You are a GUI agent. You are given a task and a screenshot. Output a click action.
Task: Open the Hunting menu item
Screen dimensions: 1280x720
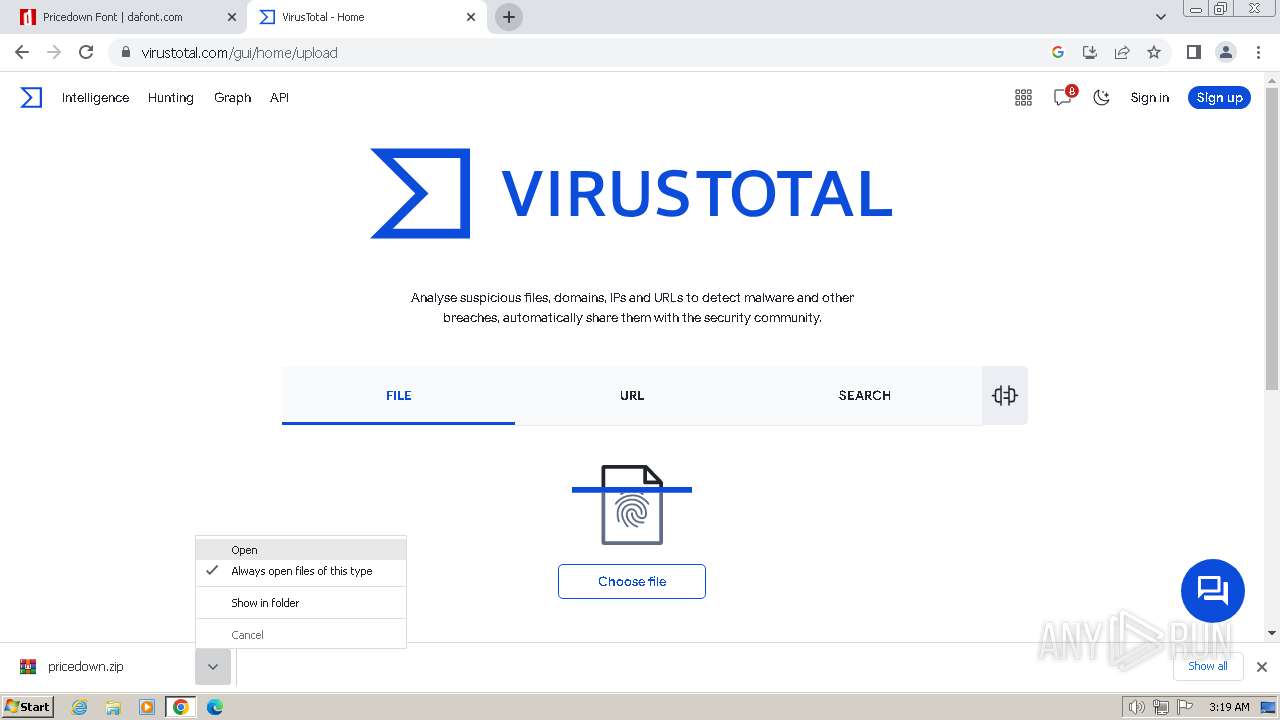click(170, 97)
